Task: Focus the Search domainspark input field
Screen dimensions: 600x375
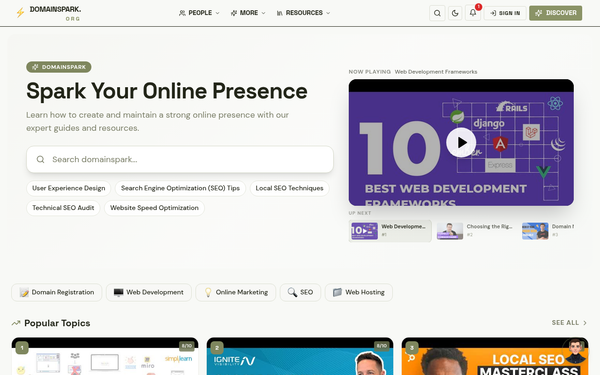Action: (x=180, y=159)
